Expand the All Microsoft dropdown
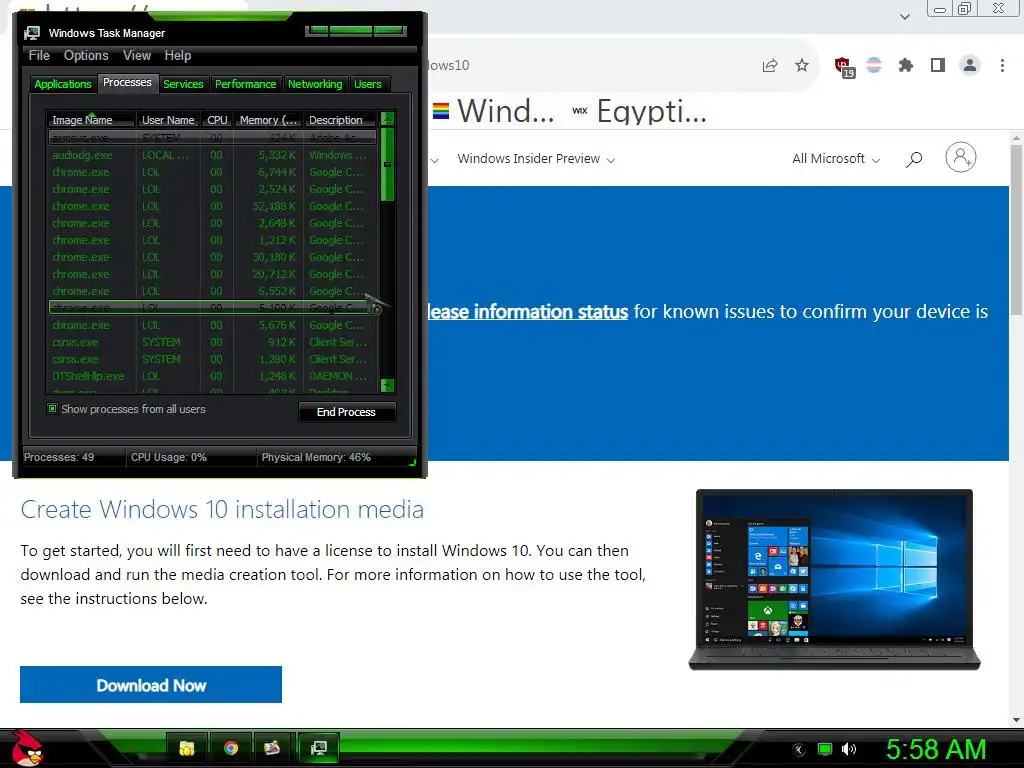Viewport: 1024px width, 768px height. pos(836,159)
